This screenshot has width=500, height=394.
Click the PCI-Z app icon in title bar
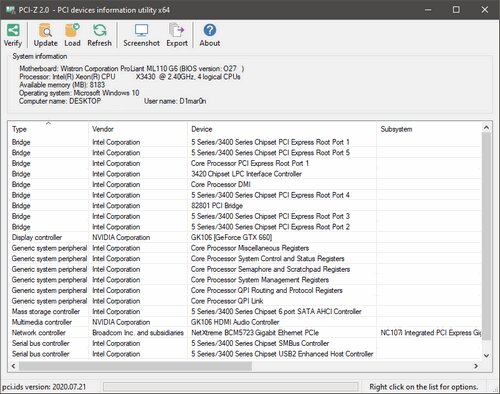click(x=11, y=10)
